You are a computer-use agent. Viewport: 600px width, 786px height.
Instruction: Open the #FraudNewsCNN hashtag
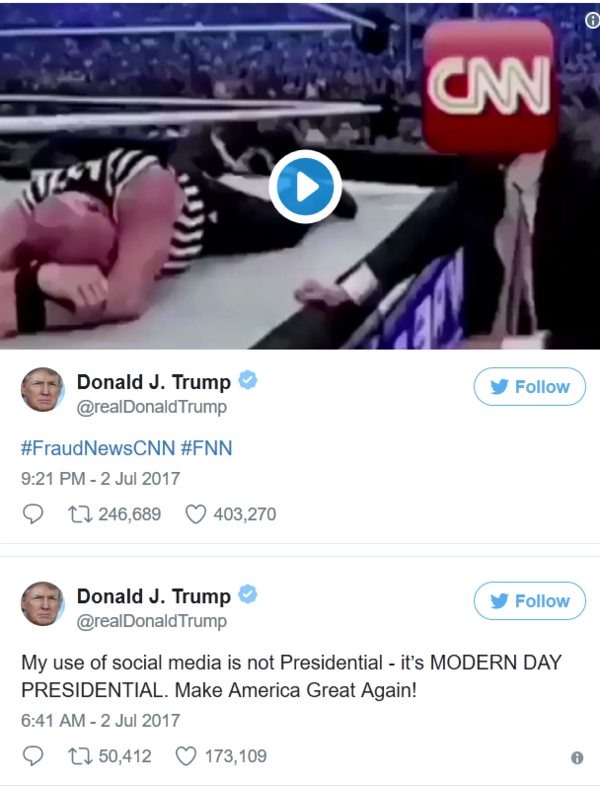coord(98,448)
